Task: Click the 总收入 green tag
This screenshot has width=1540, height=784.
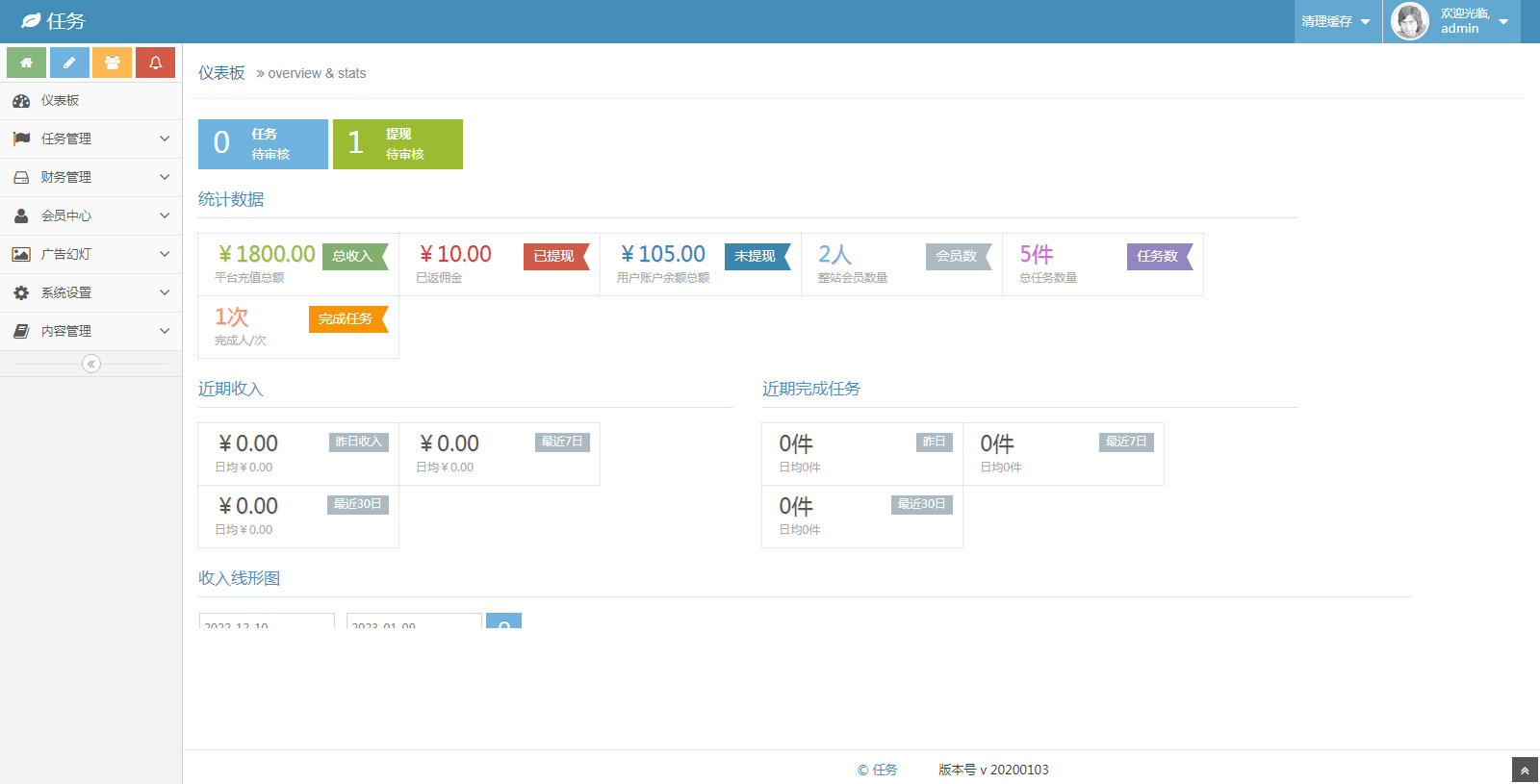Action: click(355, 256)
